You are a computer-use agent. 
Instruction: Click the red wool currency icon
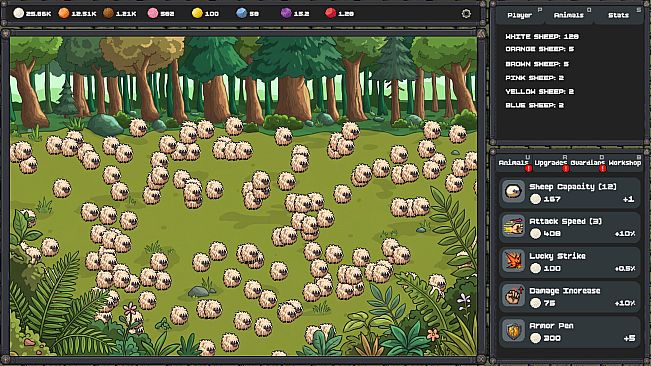pos(330,13)
